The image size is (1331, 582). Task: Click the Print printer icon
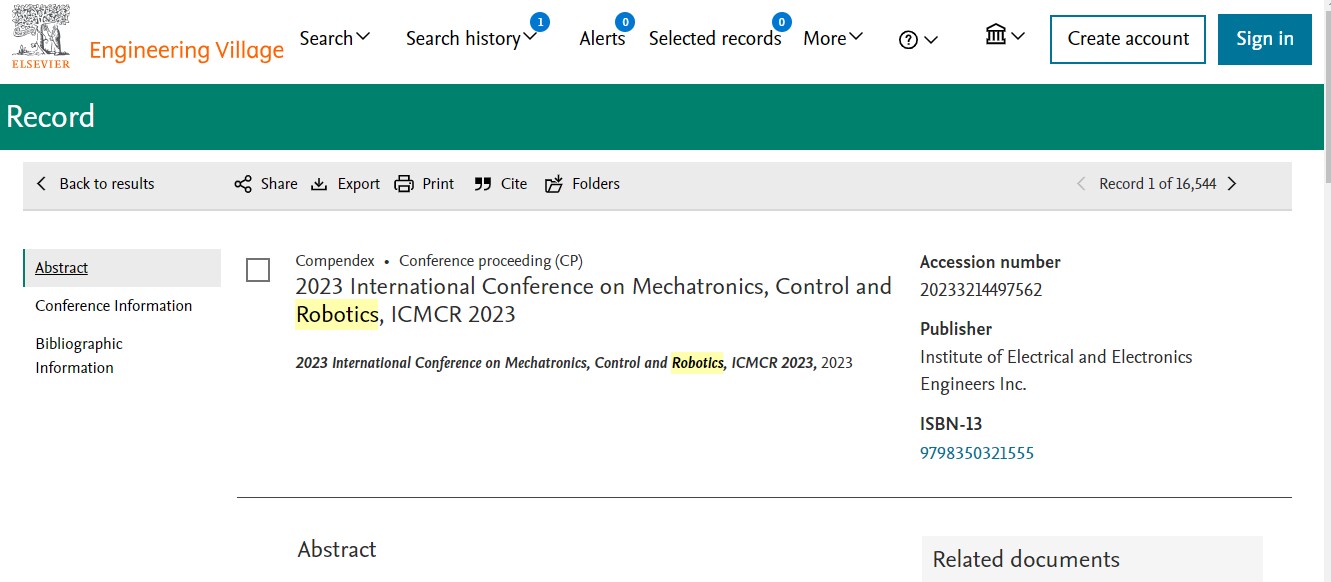[404, 184]
